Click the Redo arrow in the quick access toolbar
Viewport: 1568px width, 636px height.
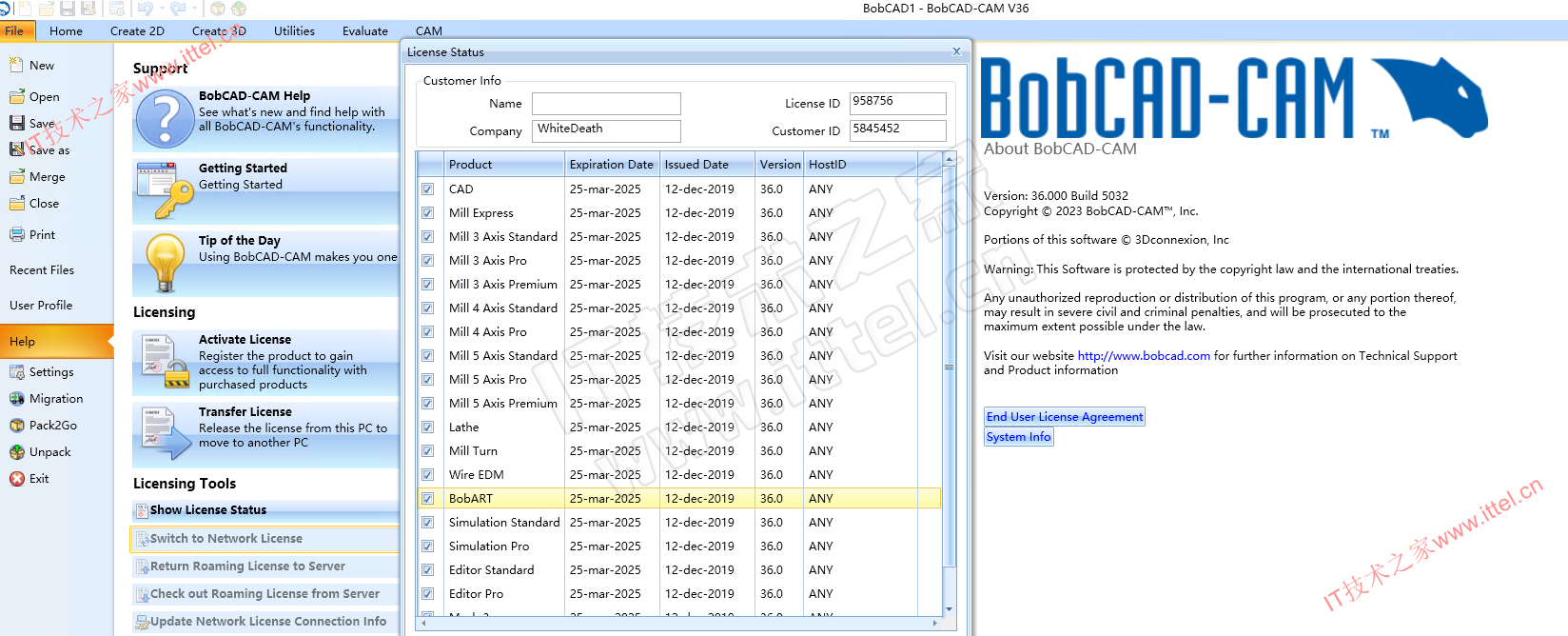[178, 9]
